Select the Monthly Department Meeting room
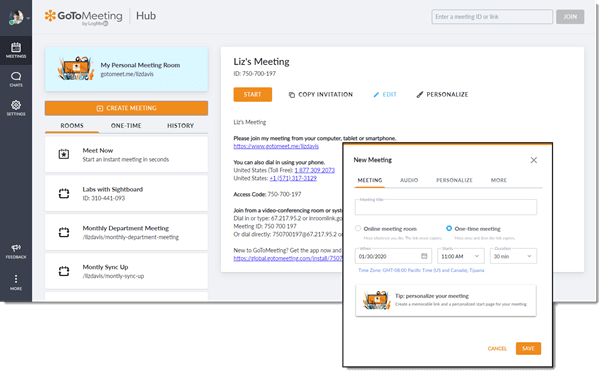The image size is (600, 371). (x=126, y=232)
